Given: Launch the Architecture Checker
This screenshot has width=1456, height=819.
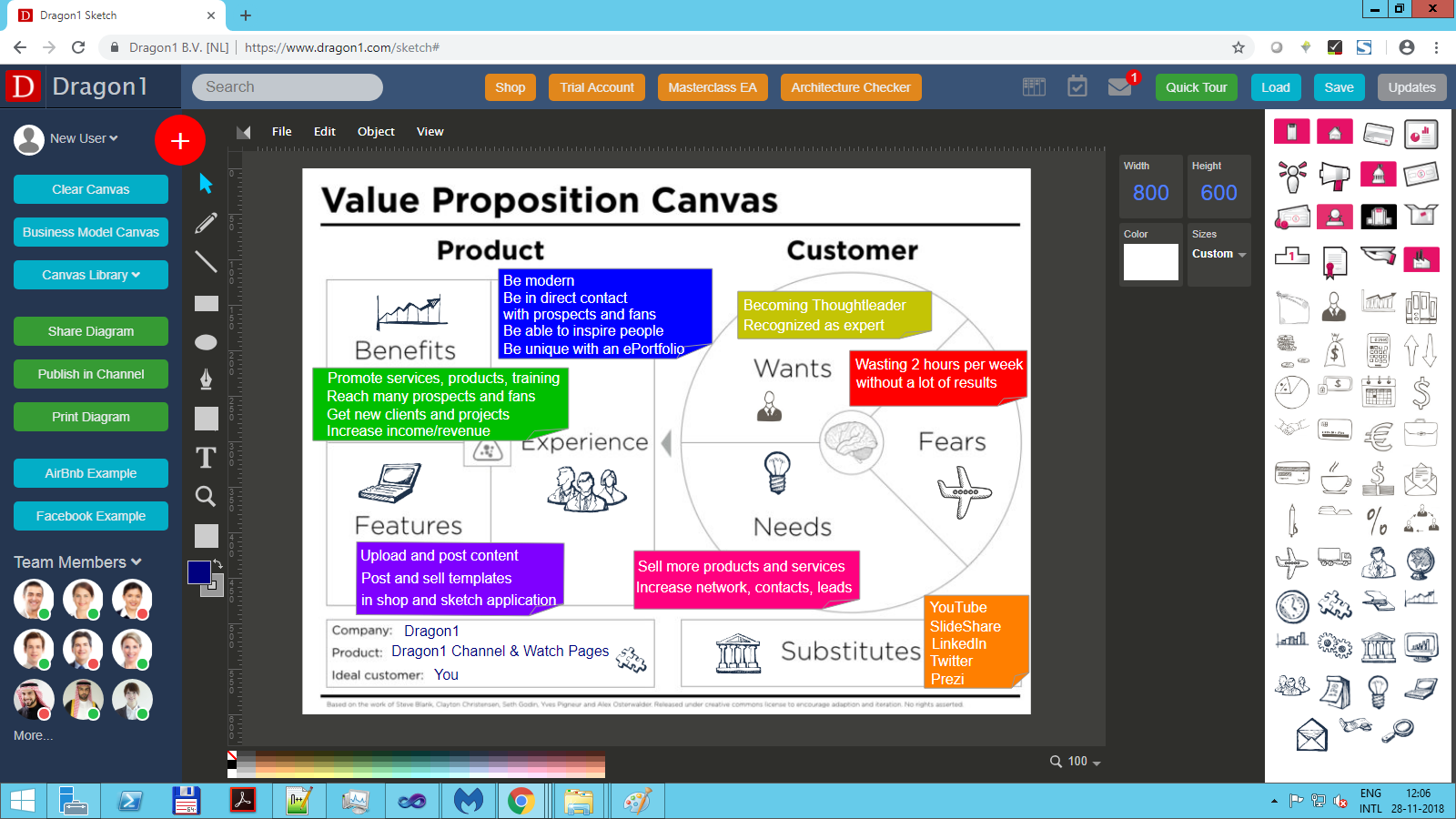Looking at the screenshot, I should pos(851,87).
